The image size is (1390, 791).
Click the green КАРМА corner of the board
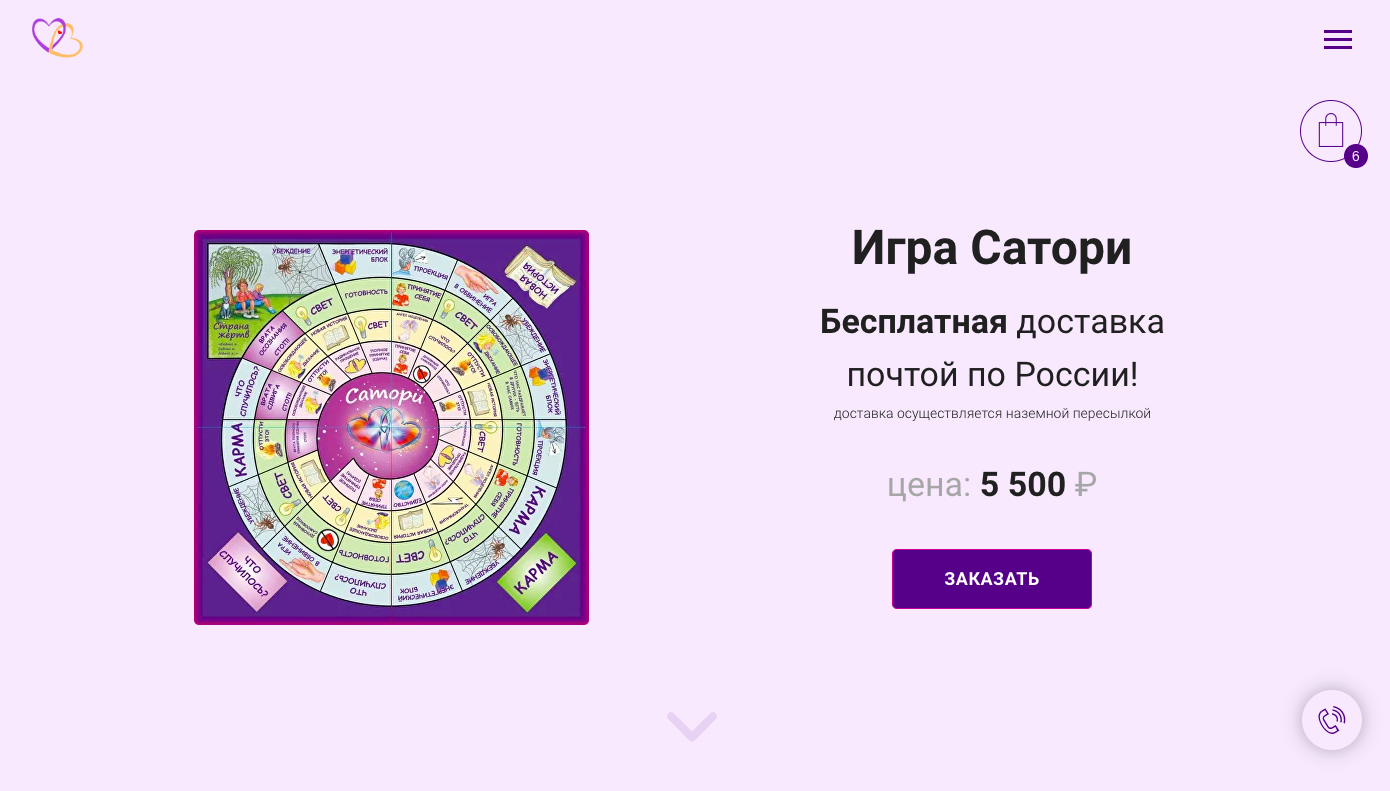point(536,573)
